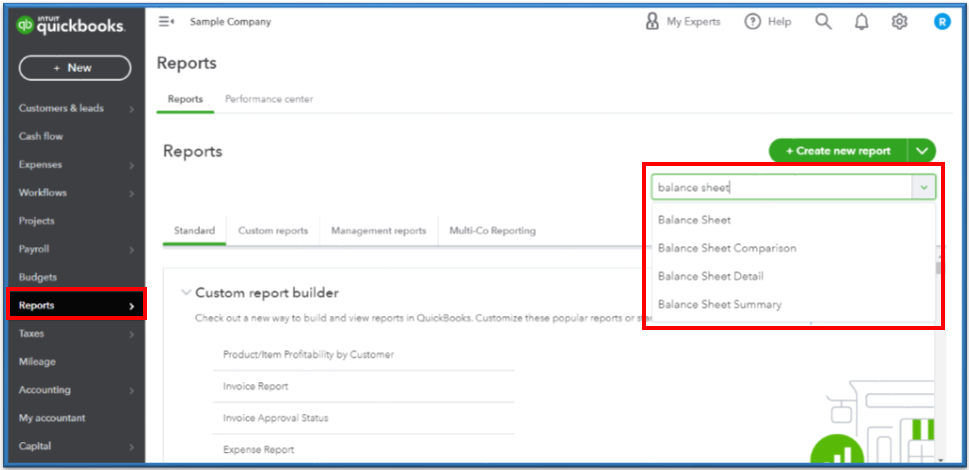Open the Help menu
This screenshot has width=969, height=470.
[x=768, y=22]
